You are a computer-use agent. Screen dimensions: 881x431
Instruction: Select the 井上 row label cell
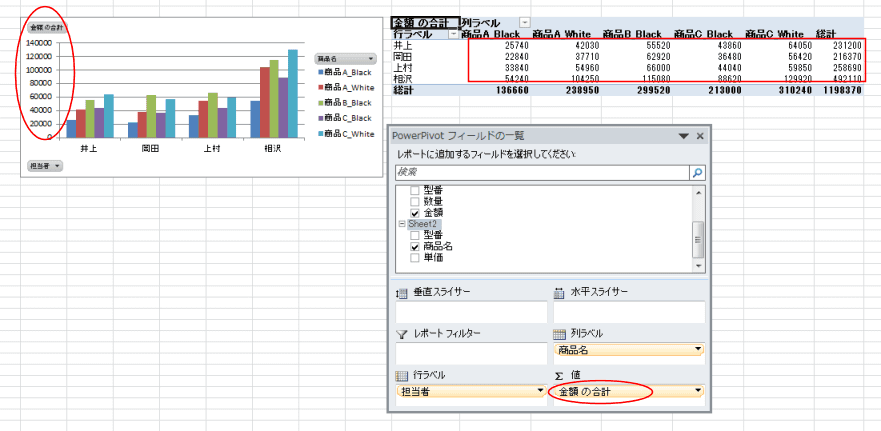[425, 45]
